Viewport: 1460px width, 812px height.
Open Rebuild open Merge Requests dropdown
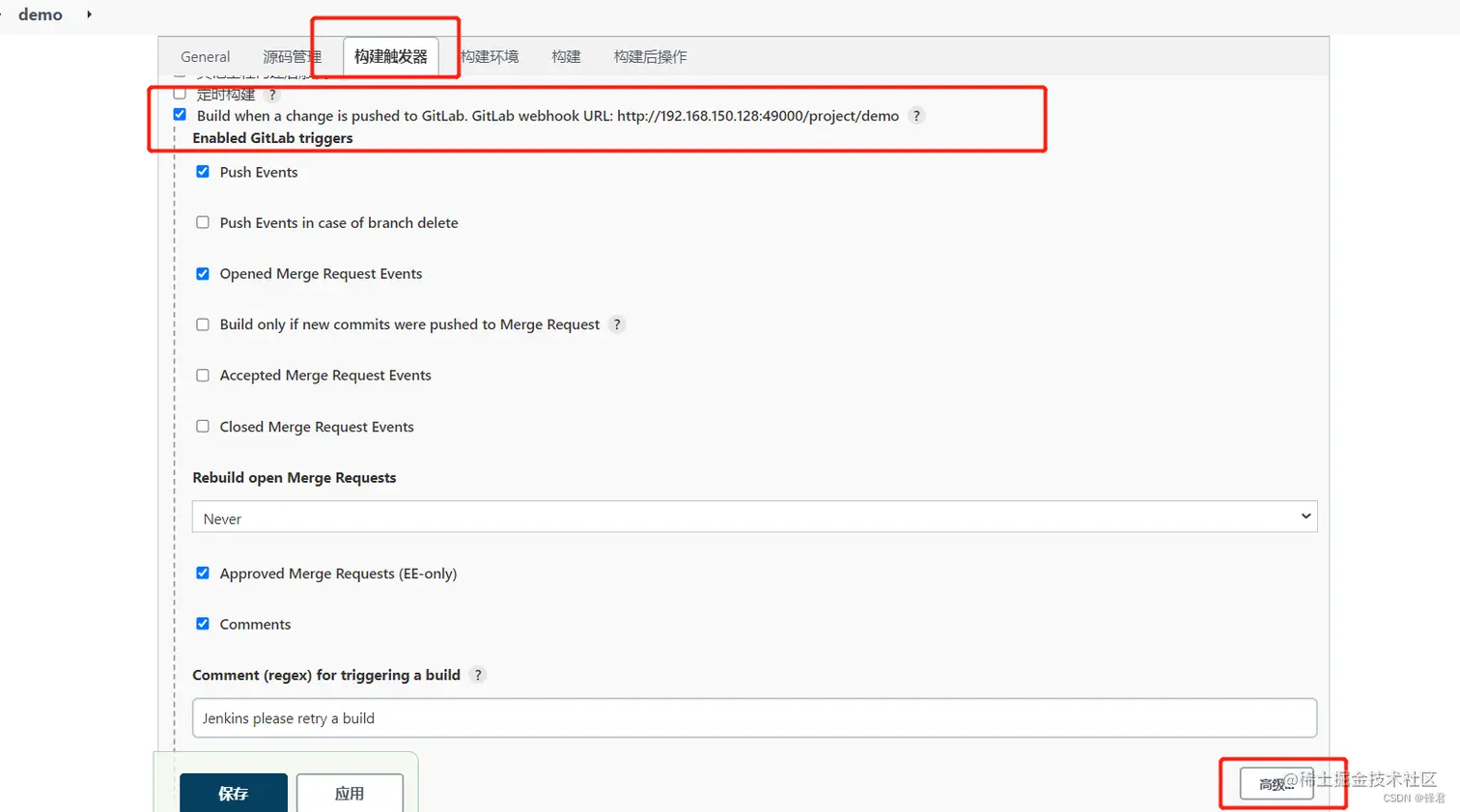(x=754, y=517)
